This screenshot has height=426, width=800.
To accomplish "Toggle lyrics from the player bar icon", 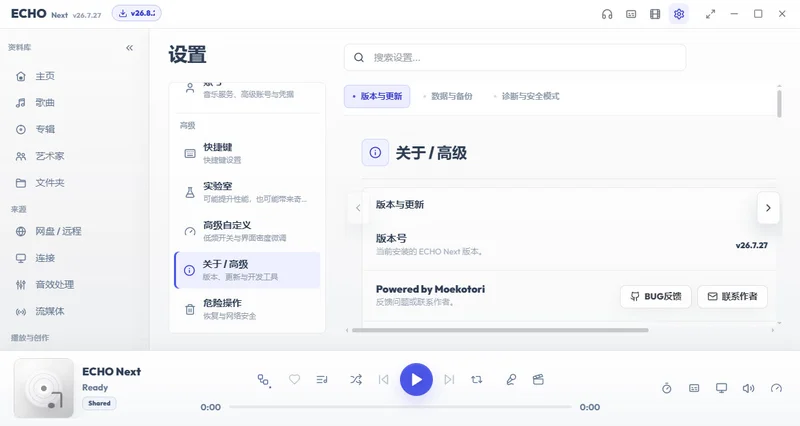I will click(x=694, y=388).
